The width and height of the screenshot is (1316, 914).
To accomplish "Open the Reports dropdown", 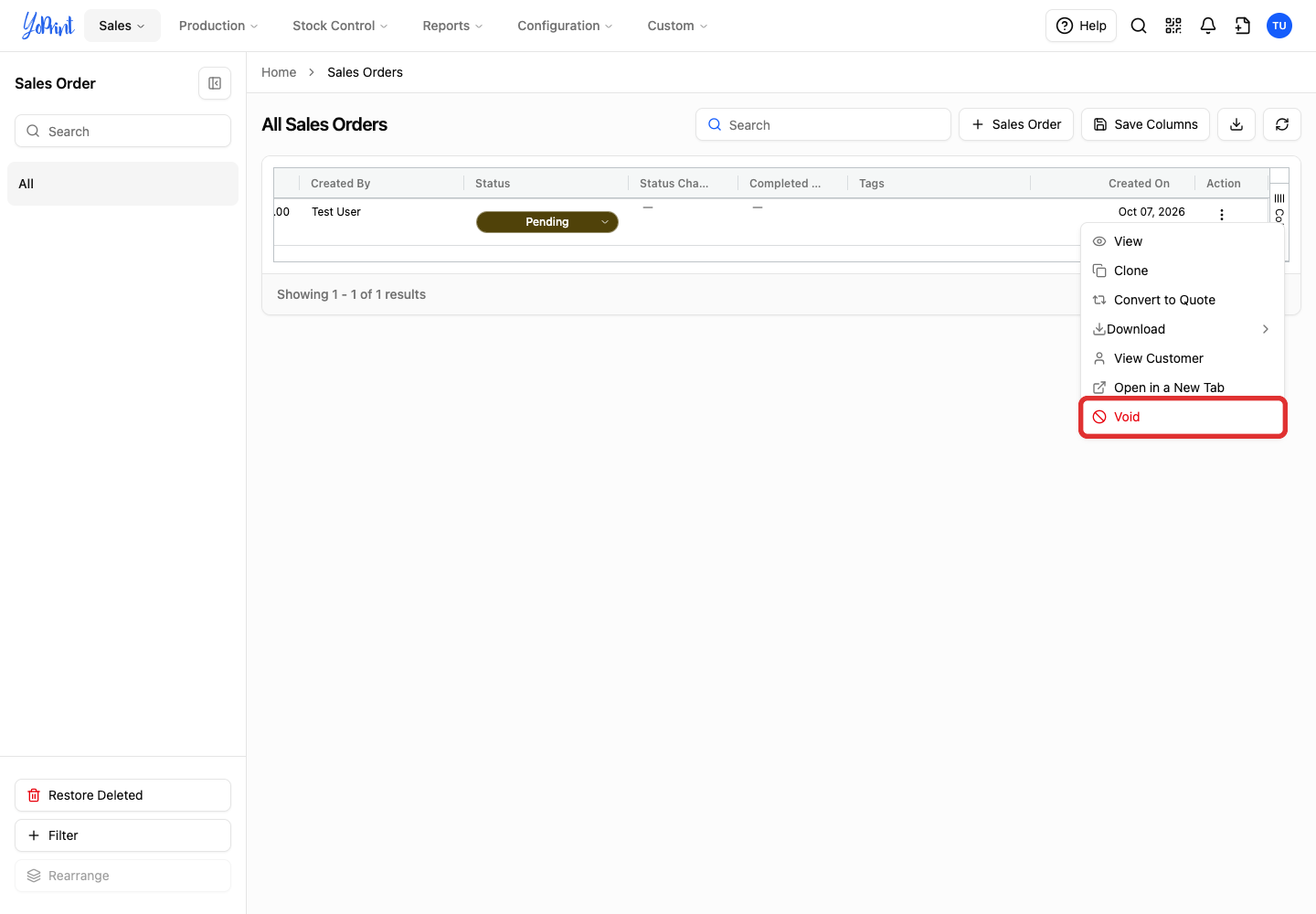I will (x=452, y=26).
